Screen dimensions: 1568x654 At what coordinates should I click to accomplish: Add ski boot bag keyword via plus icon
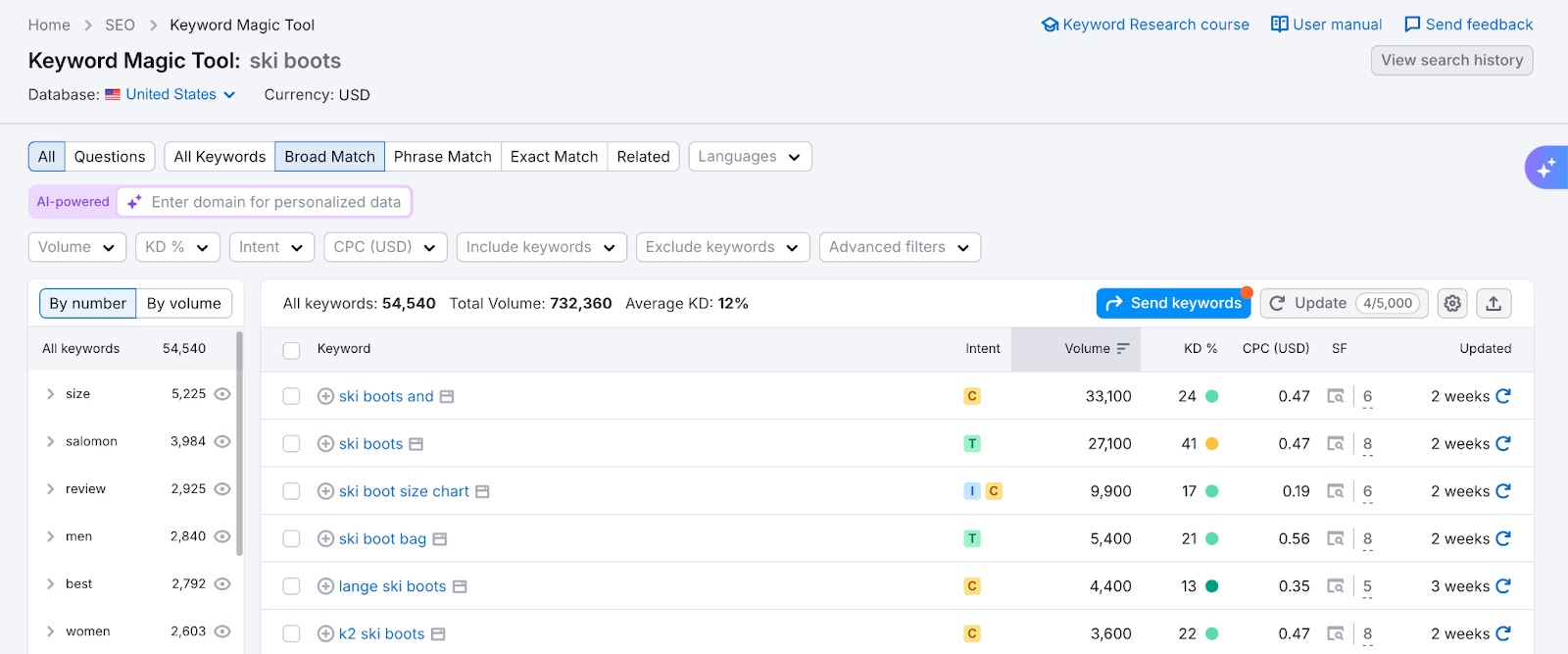pyautogui.click(x=325, y=539)
